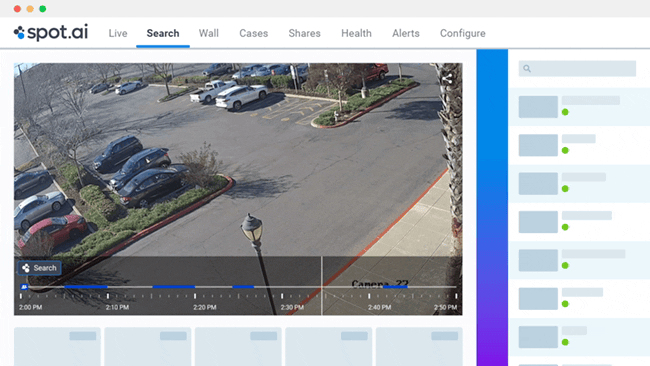Select the short blue segment near 2:25 PM
Image resolution: width=650 pixels, height=366 pixels.
pos(243,286)
